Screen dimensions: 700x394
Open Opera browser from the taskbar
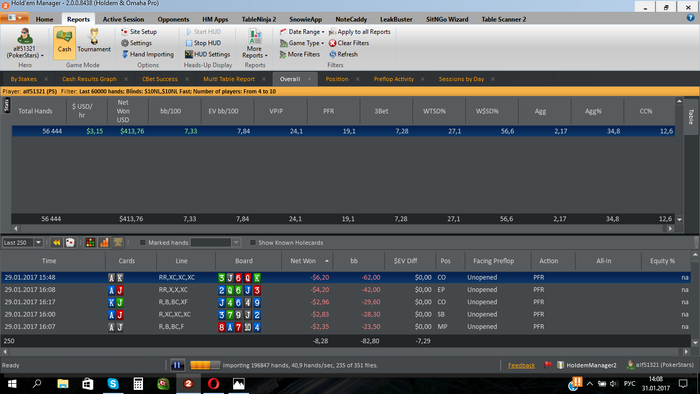(213, 384)
